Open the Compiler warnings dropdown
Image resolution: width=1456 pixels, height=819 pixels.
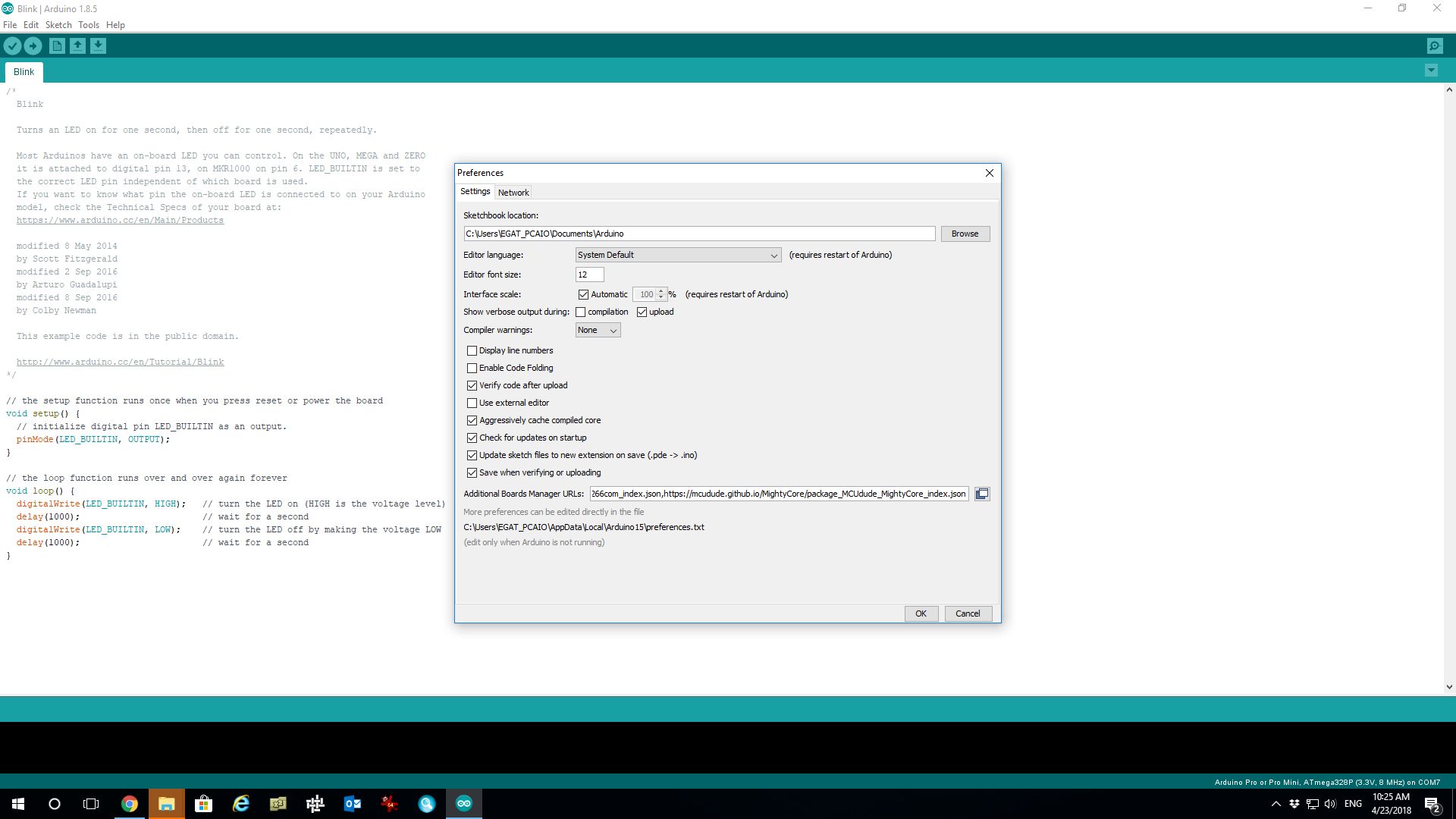pos(598,330)
